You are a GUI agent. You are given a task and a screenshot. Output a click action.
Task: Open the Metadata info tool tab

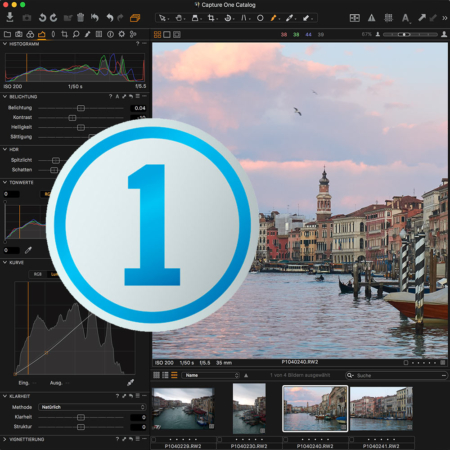[x=110, y=34]
